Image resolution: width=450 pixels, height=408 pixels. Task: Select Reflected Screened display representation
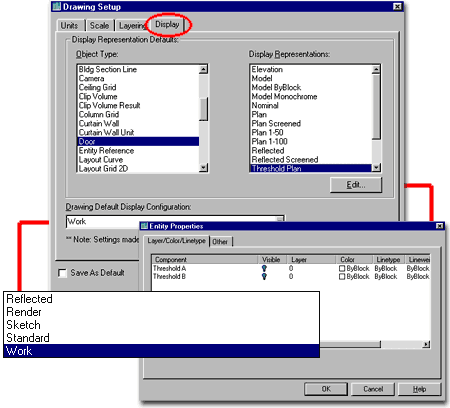tap(311, 160)
